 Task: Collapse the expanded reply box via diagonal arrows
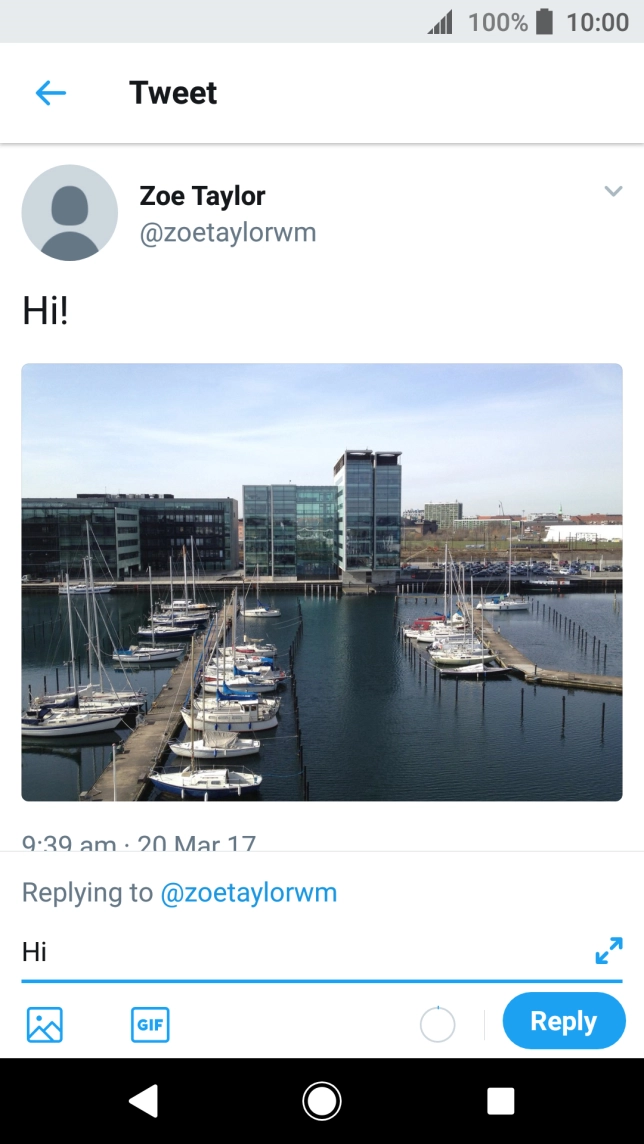click(608, 951)
